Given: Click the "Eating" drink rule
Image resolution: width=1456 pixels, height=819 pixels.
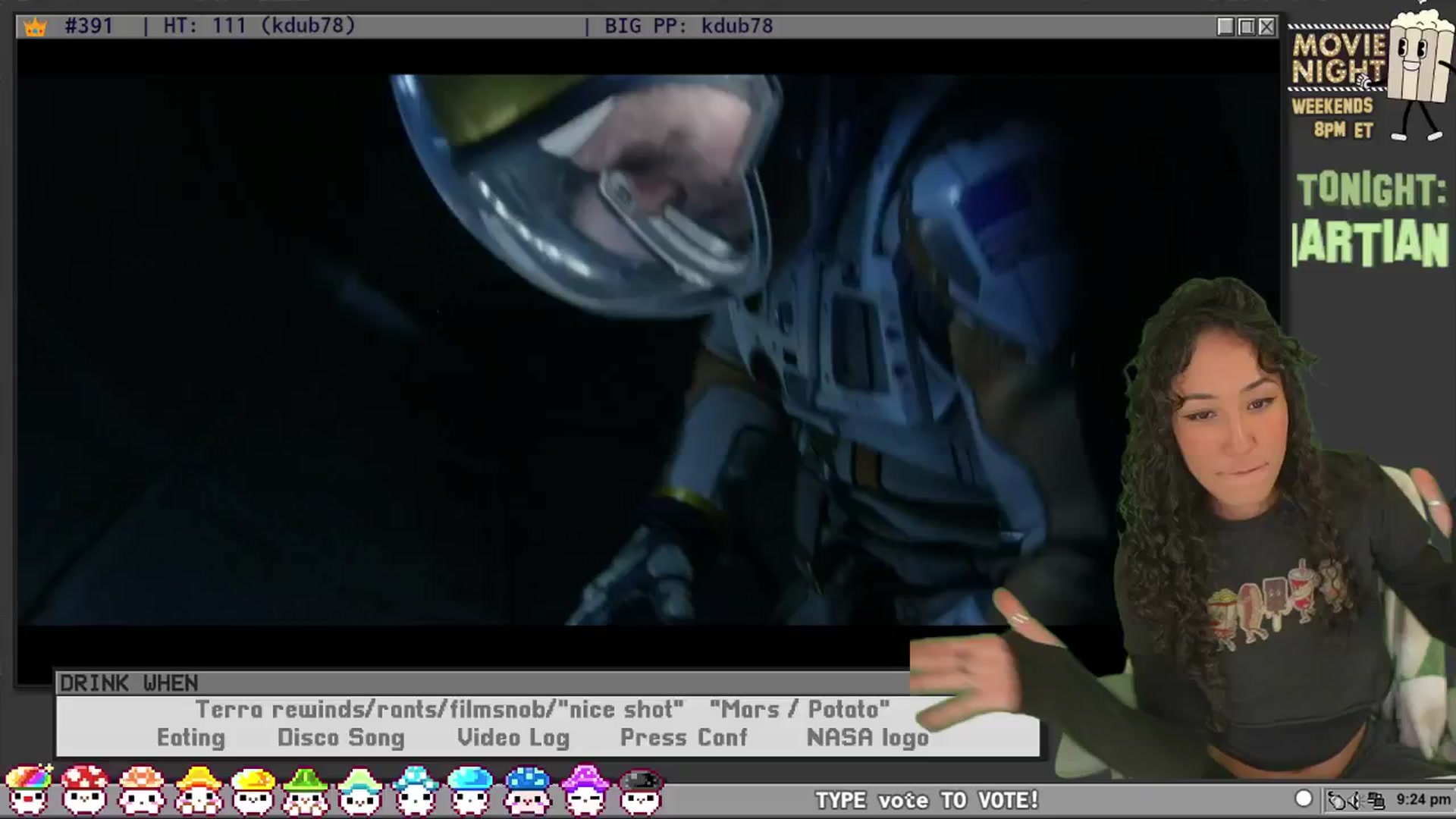Looking at the screenshot, I should 191,738.
